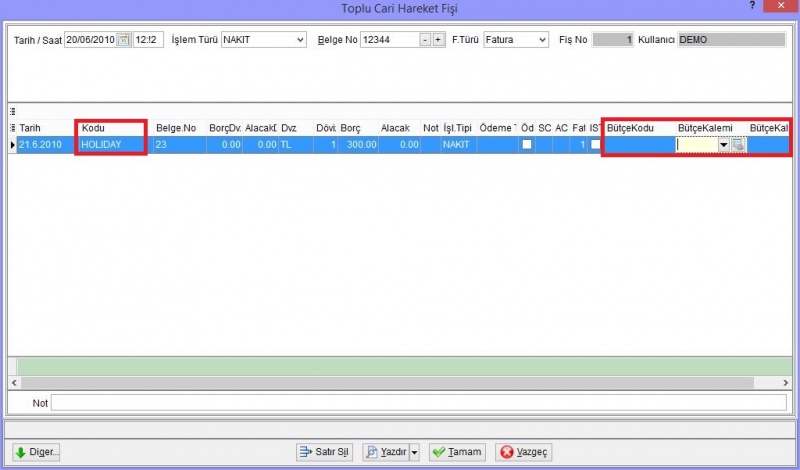Click the Tarih date input field
The image size is (800, 470).
click(x=90, y=40)
